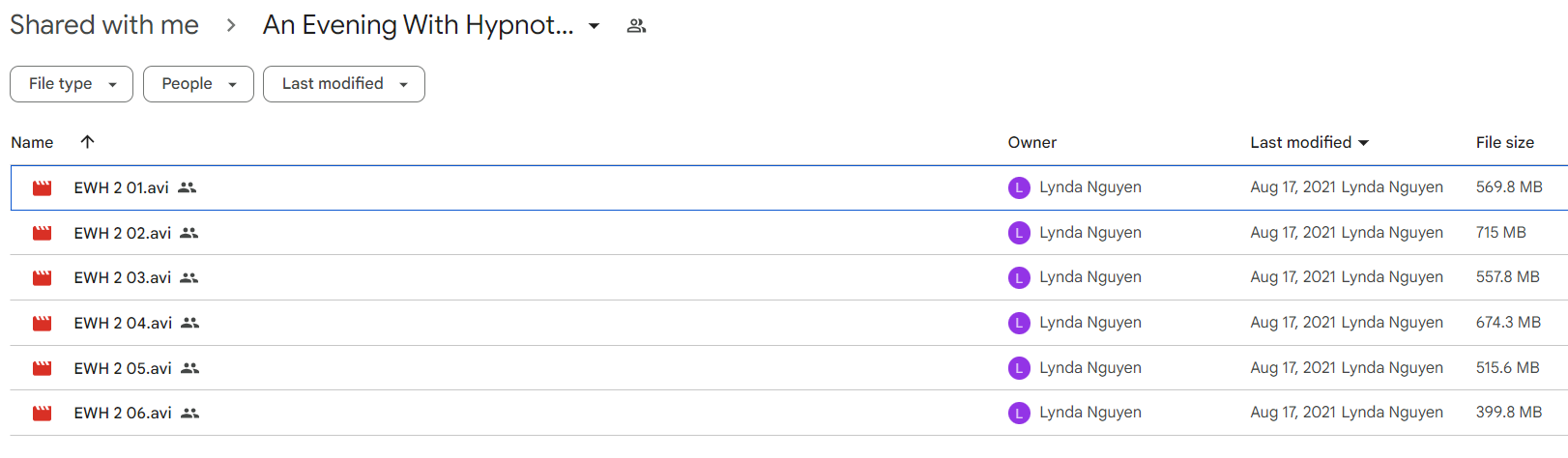Click the red video icon beside EWH 2 03.avi
1568x458 pixels.
click(42, 278)
